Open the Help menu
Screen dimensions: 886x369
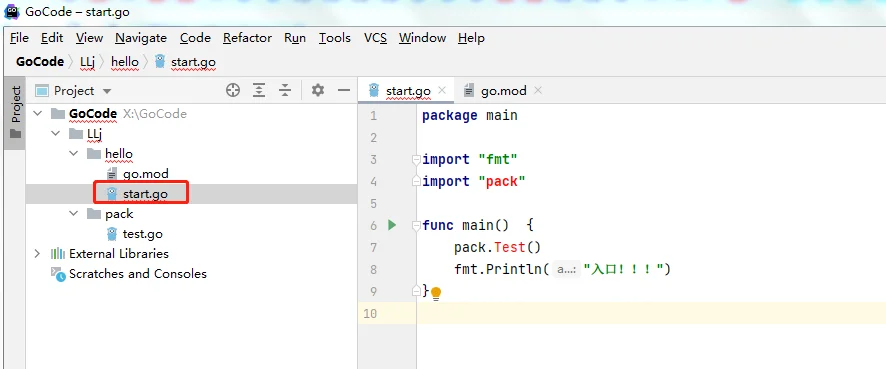click(471, 38)
